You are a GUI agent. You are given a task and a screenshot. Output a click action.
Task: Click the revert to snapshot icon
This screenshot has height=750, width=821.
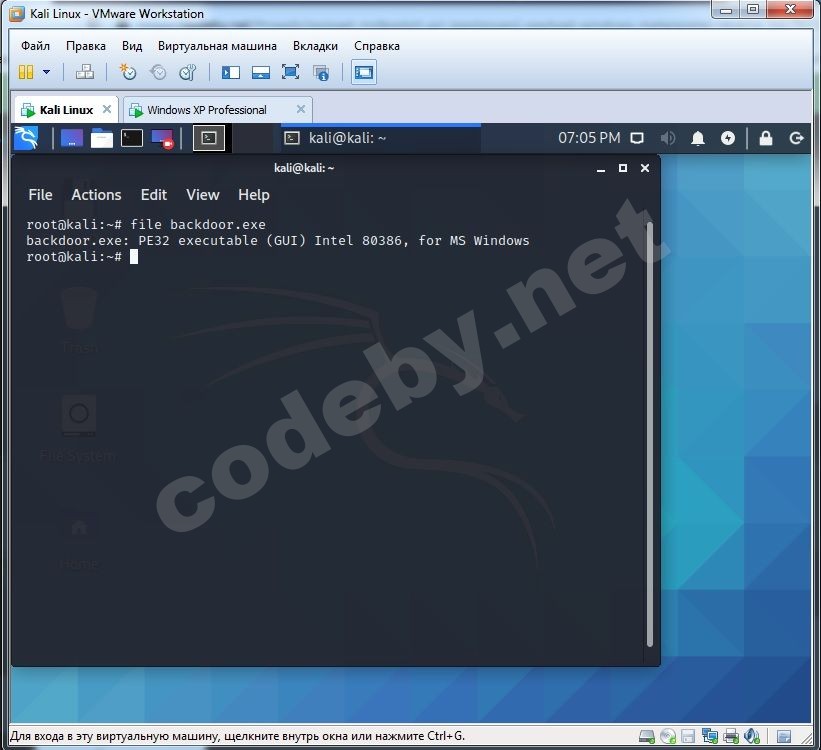(x=158, y=72)
